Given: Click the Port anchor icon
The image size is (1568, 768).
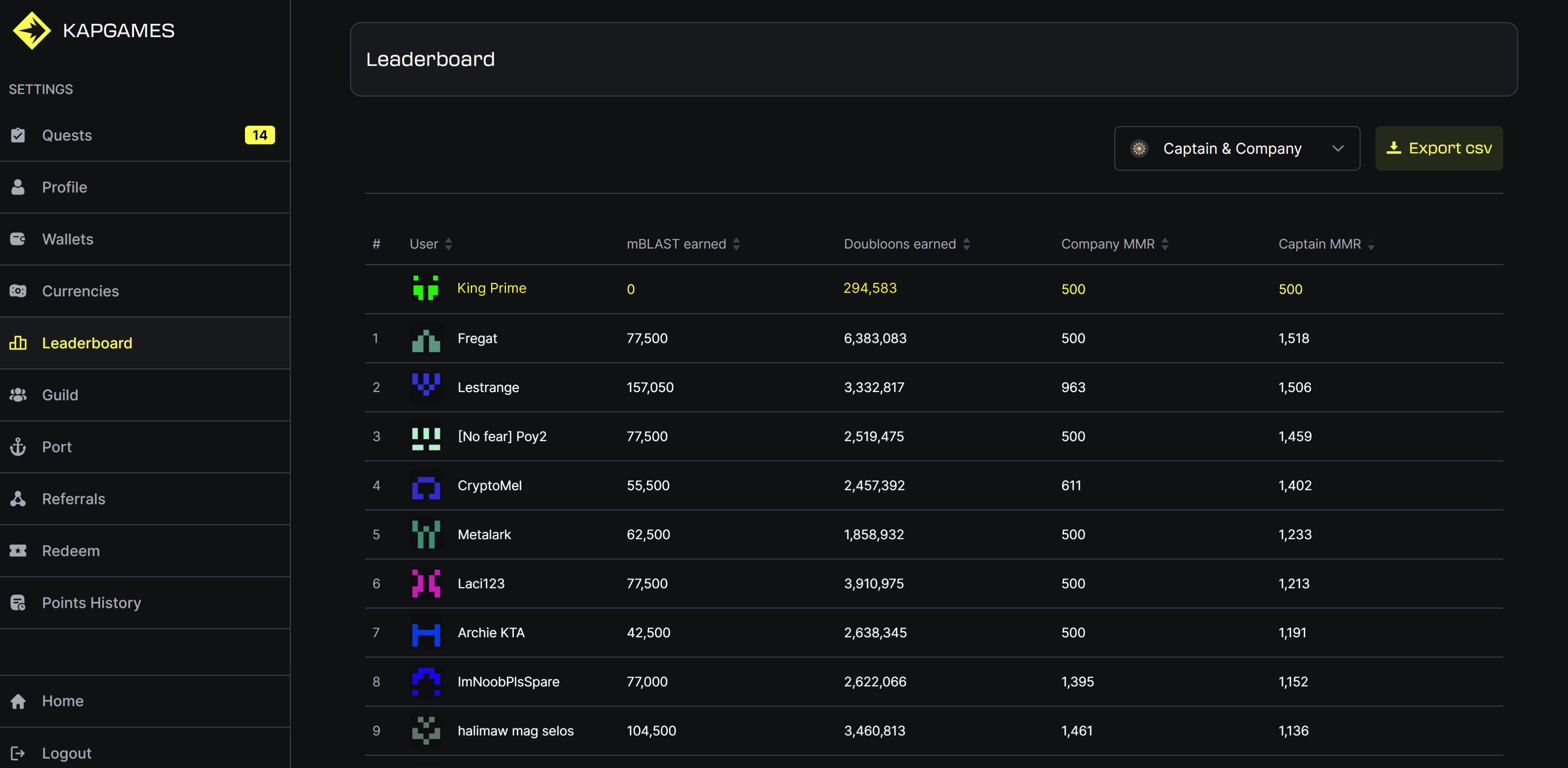Looking at the screenshot, I should [x=18, y=447].
